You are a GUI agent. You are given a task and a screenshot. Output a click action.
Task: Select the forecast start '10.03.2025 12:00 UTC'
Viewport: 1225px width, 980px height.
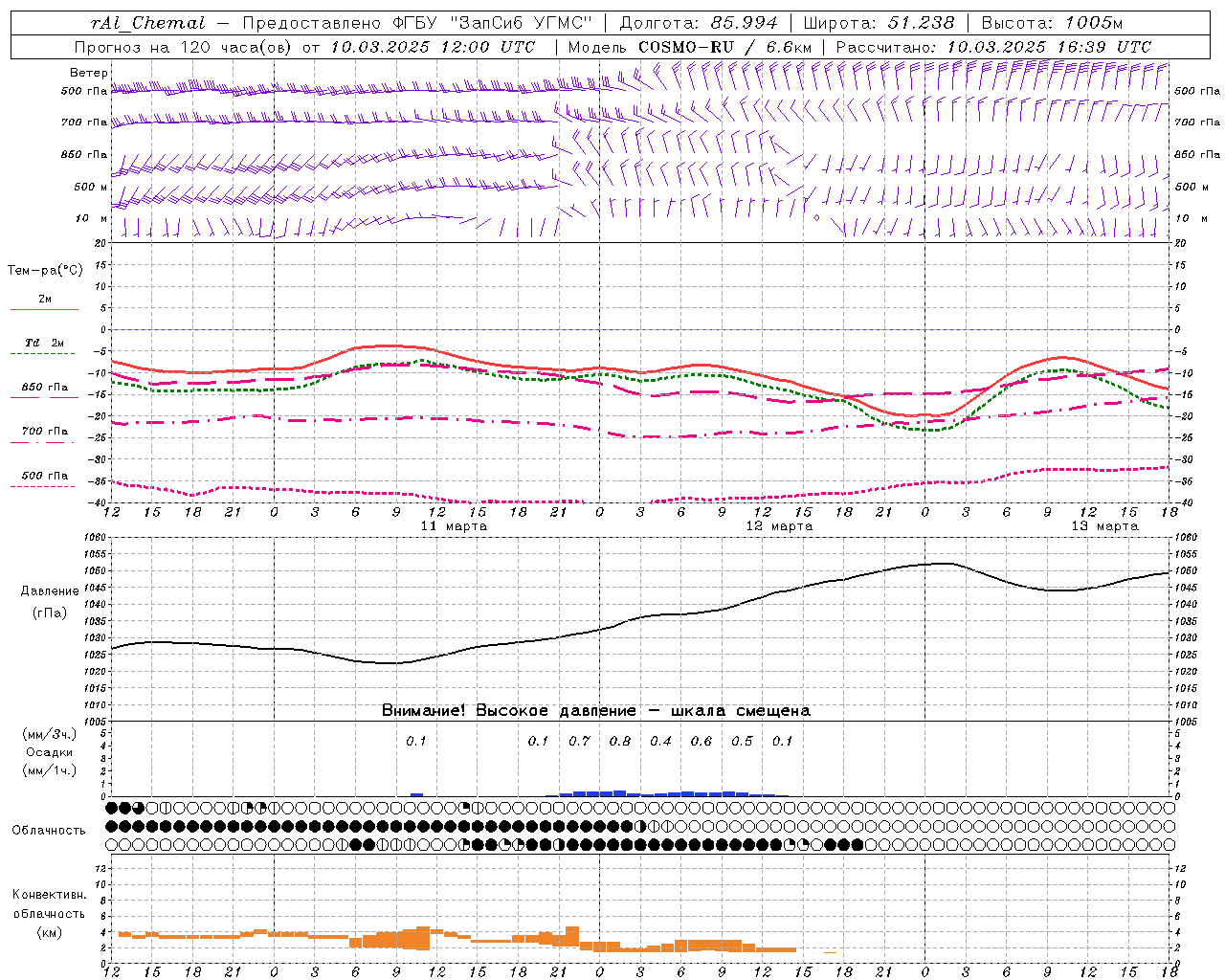[433, 47]
